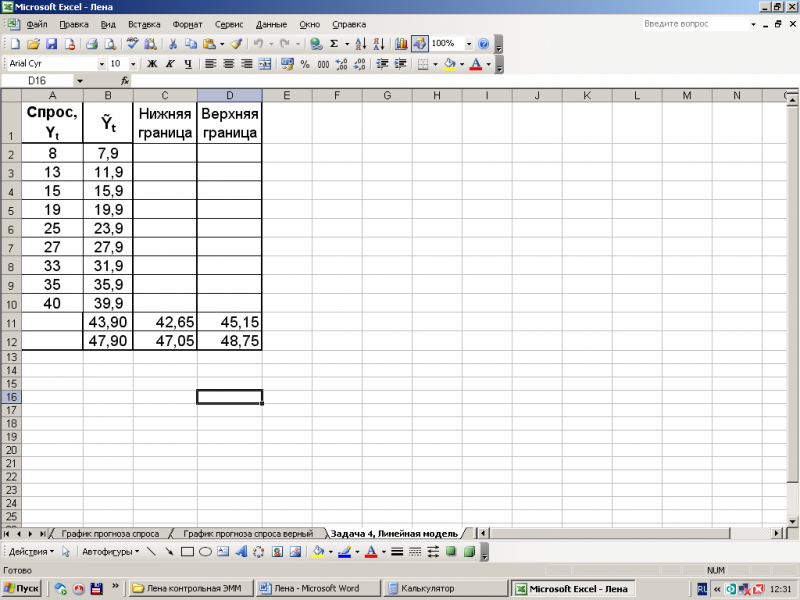Select column D header
800x600 pixels.
click(x=230, y=95)
